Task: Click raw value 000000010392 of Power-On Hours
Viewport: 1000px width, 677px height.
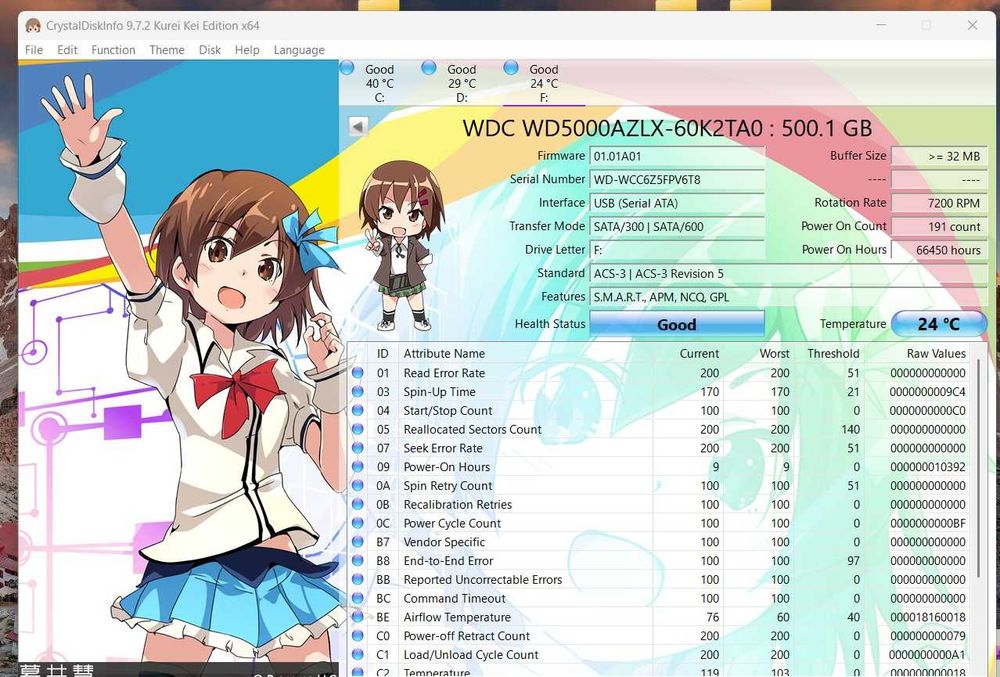Action: 928,467
